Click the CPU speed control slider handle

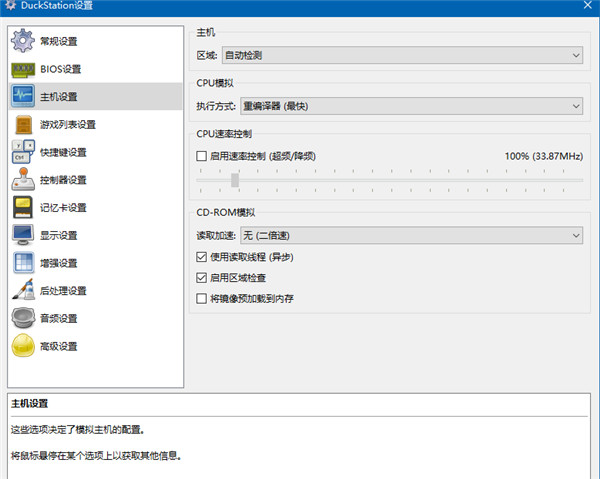(235, 180)
